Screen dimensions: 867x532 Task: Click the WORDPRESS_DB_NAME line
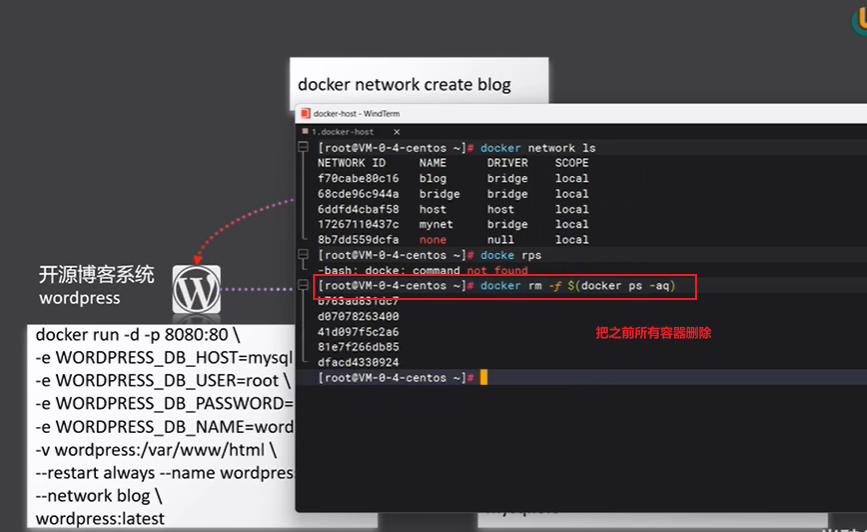(x=165, y=427)
